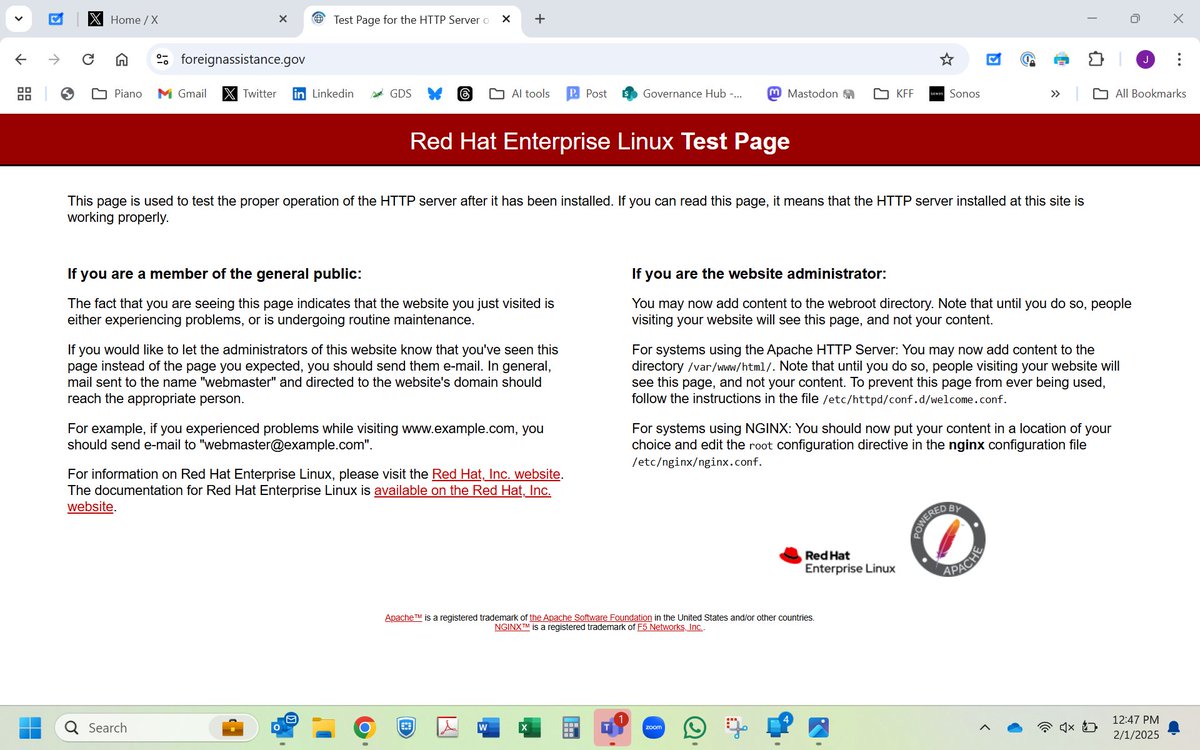1200x750 pixels.
Task: Open the tab search dropdown arrow
Action: click(18, 18)
